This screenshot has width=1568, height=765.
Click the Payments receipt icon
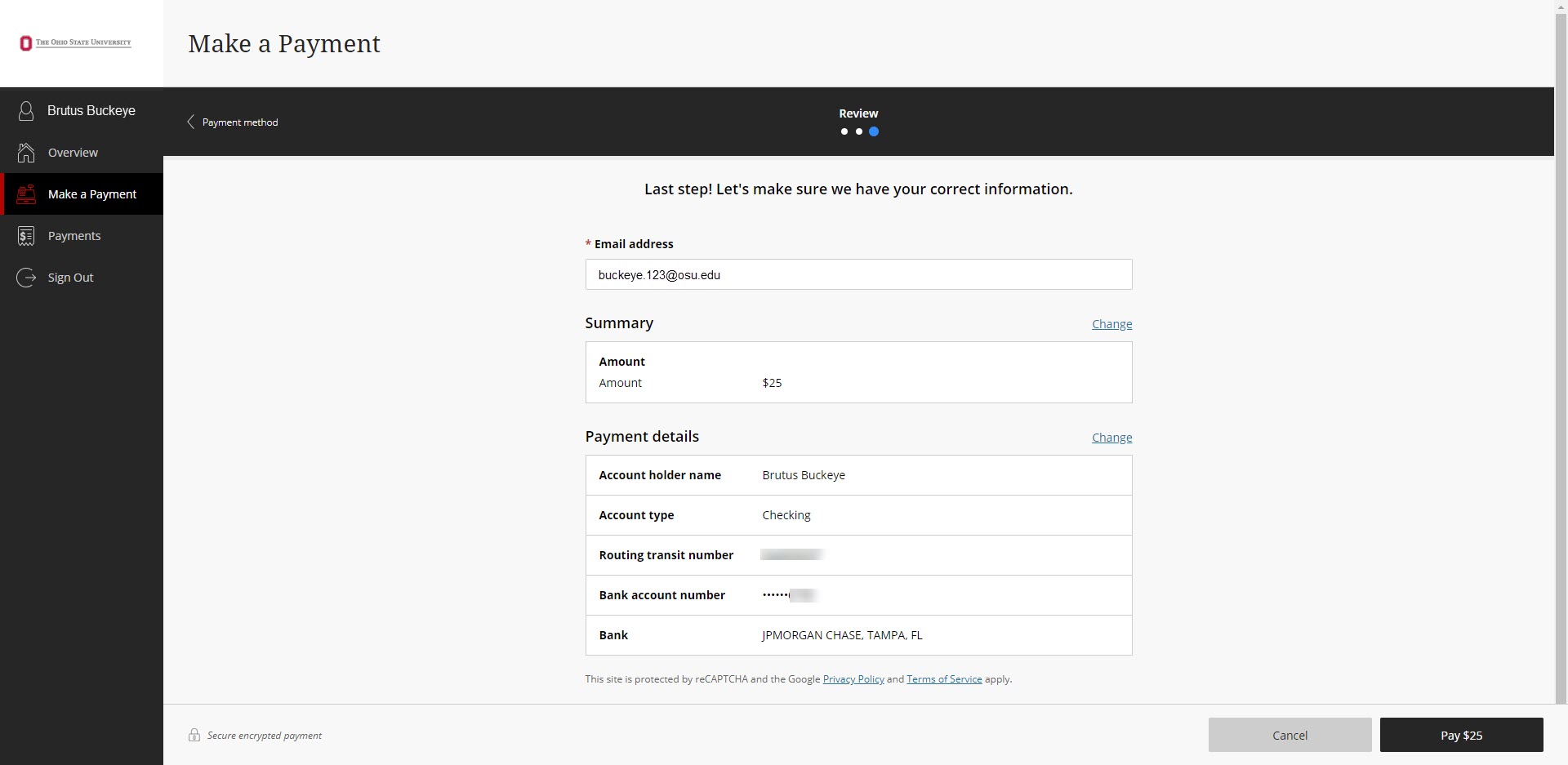click(x=26, y=236)
